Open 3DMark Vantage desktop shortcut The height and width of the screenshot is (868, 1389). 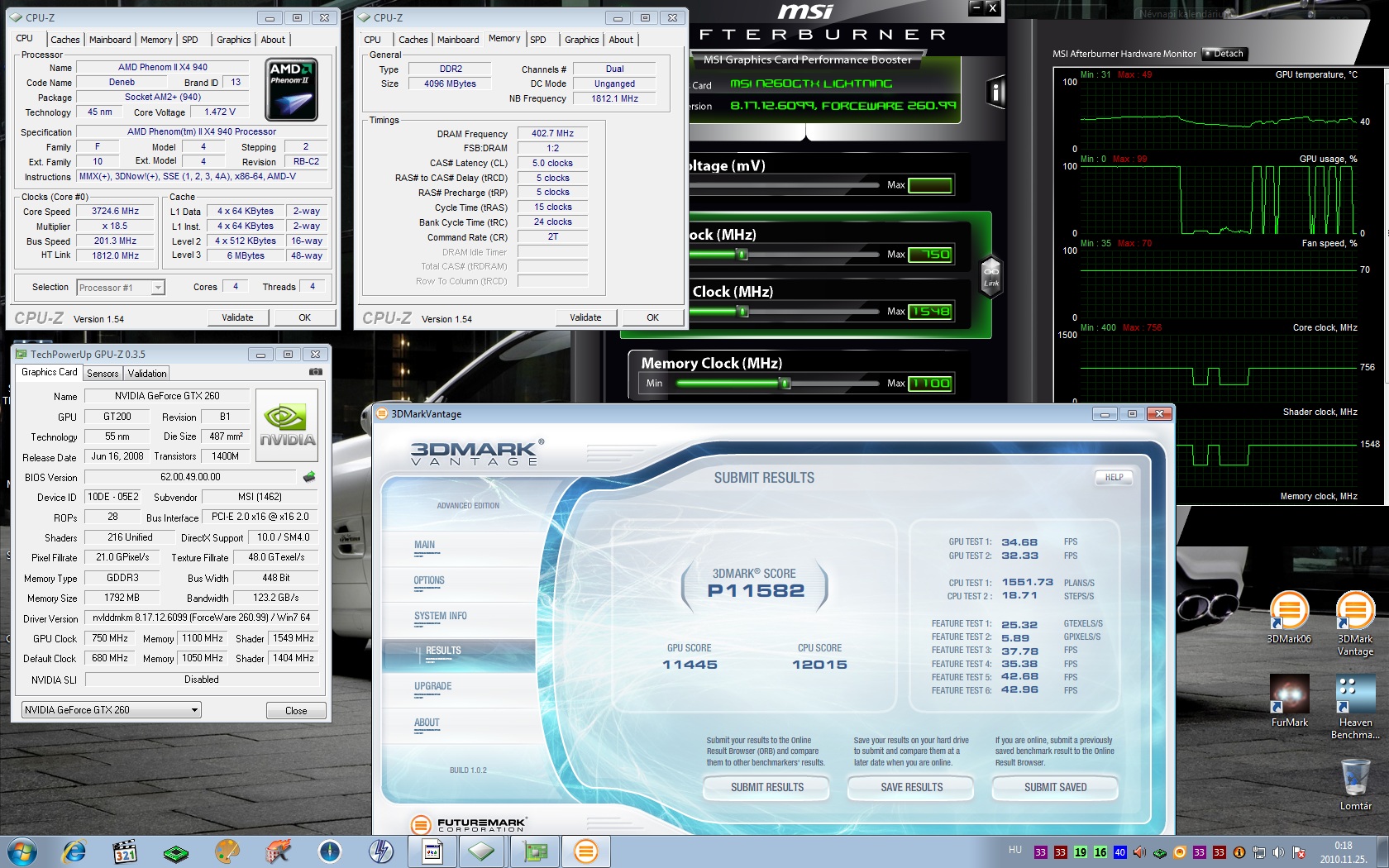[x=1355, y=624]
